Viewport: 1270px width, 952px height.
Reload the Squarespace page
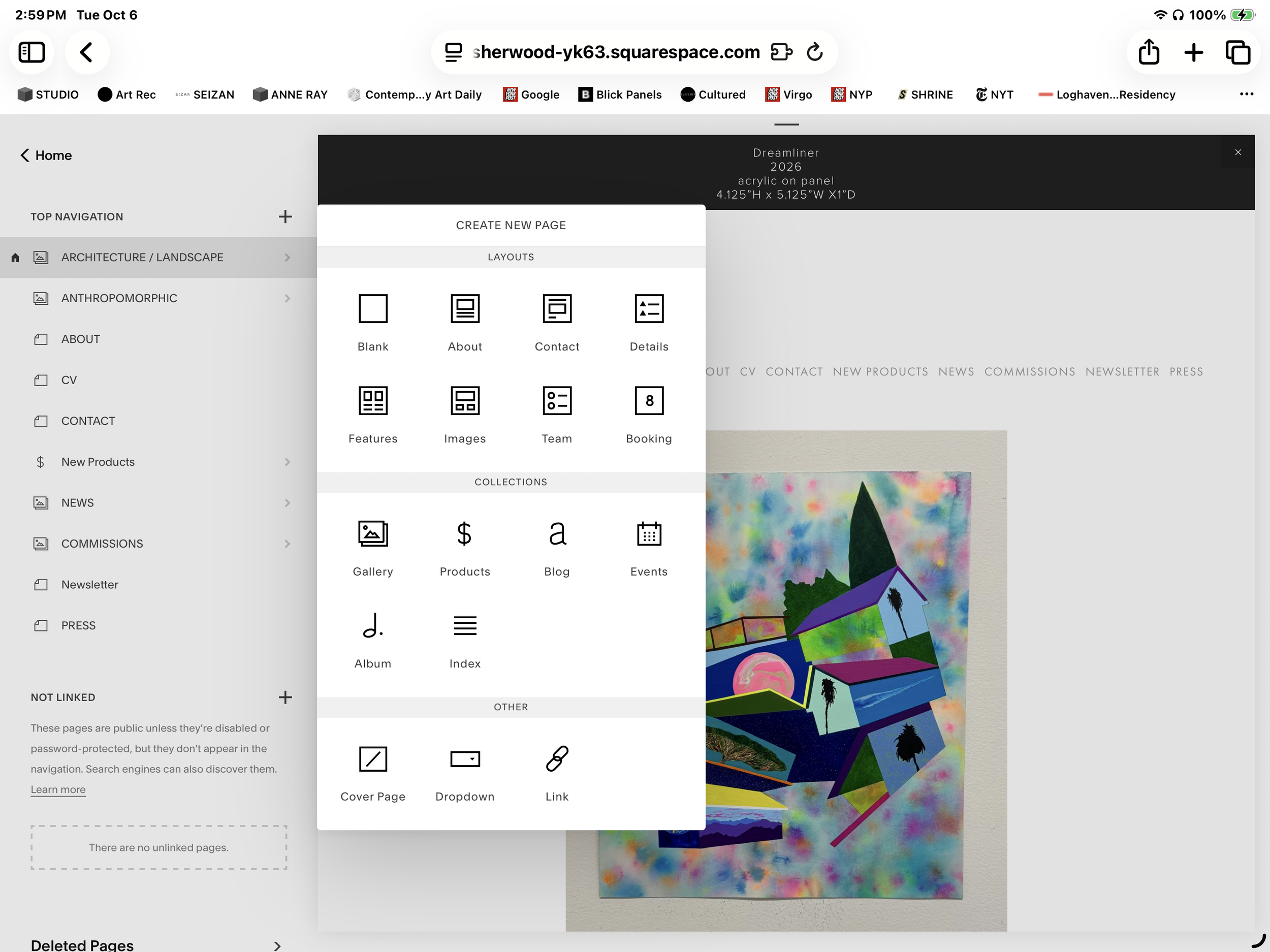tap(815, 52)
